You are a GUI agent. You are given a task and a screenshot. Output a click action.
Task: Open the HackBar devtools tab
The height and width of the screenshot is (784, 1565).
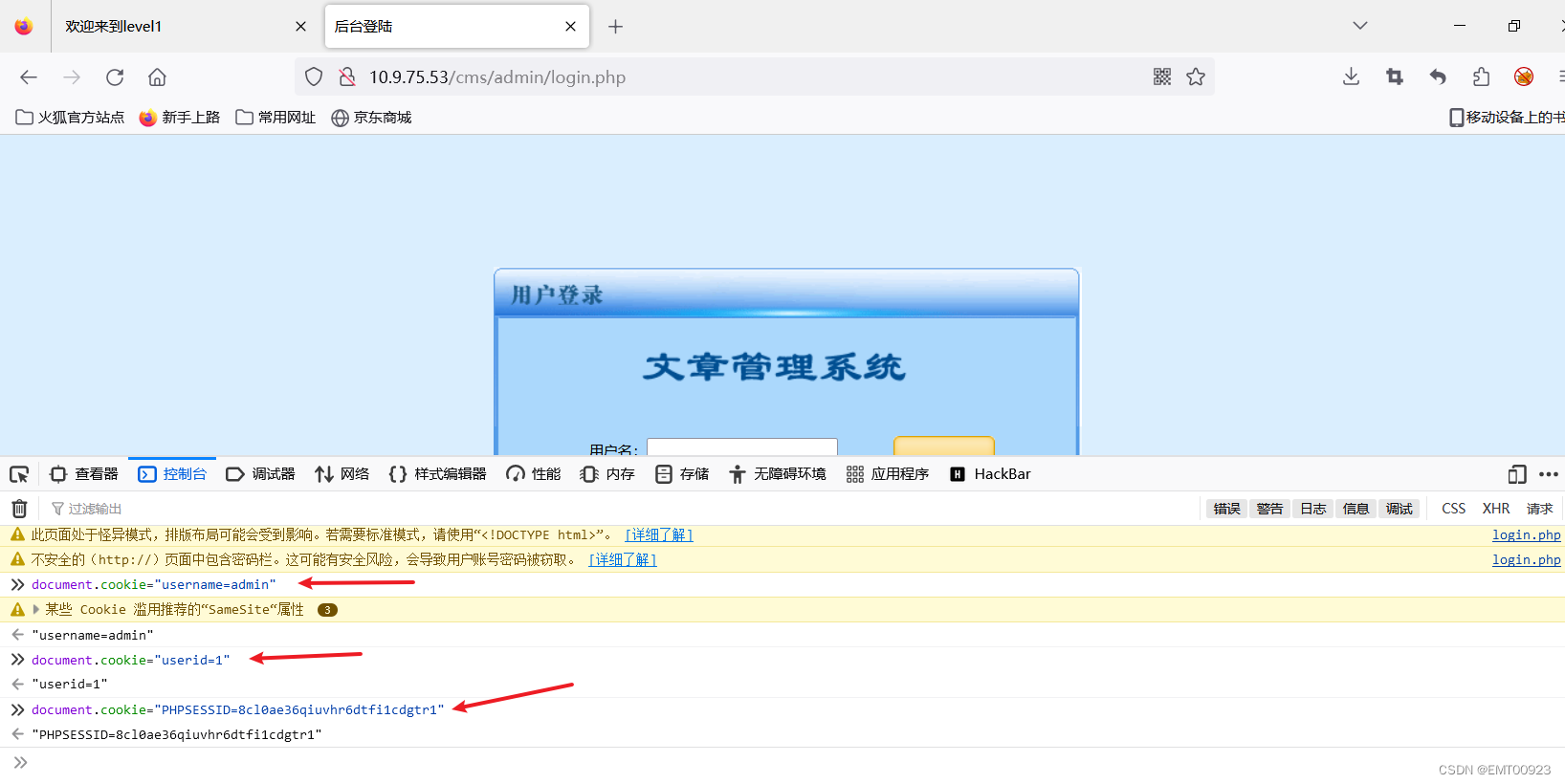(990, 474)
